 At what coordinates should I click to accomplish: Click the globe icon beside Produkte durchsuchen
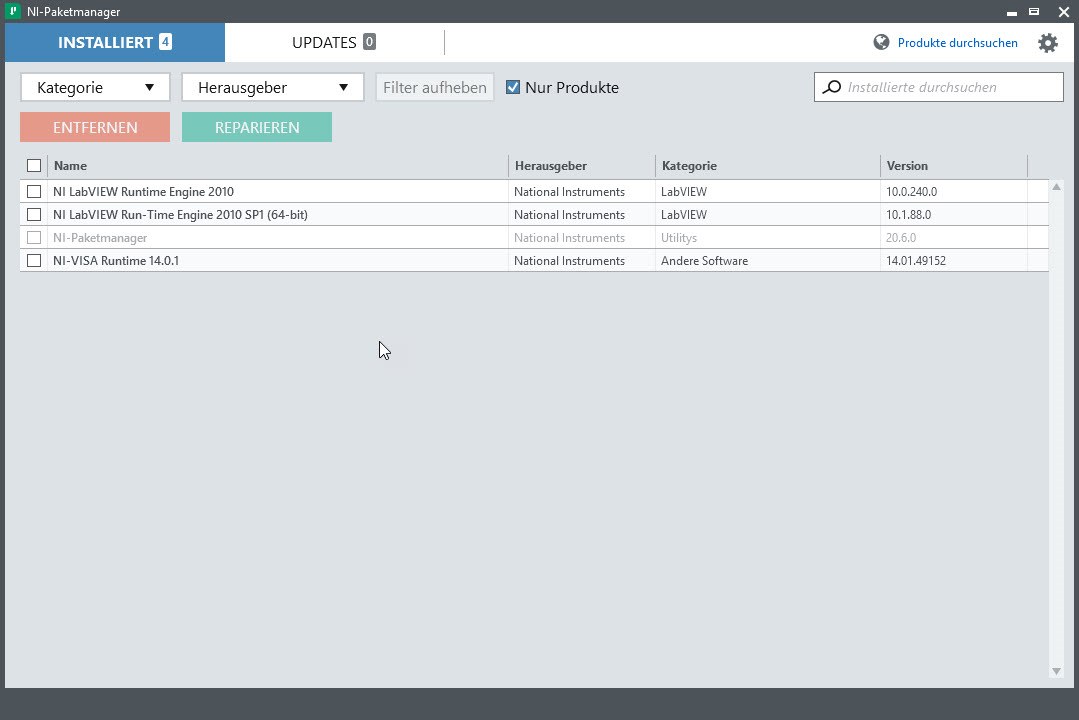pyautogui.click(x=881, y=43)
